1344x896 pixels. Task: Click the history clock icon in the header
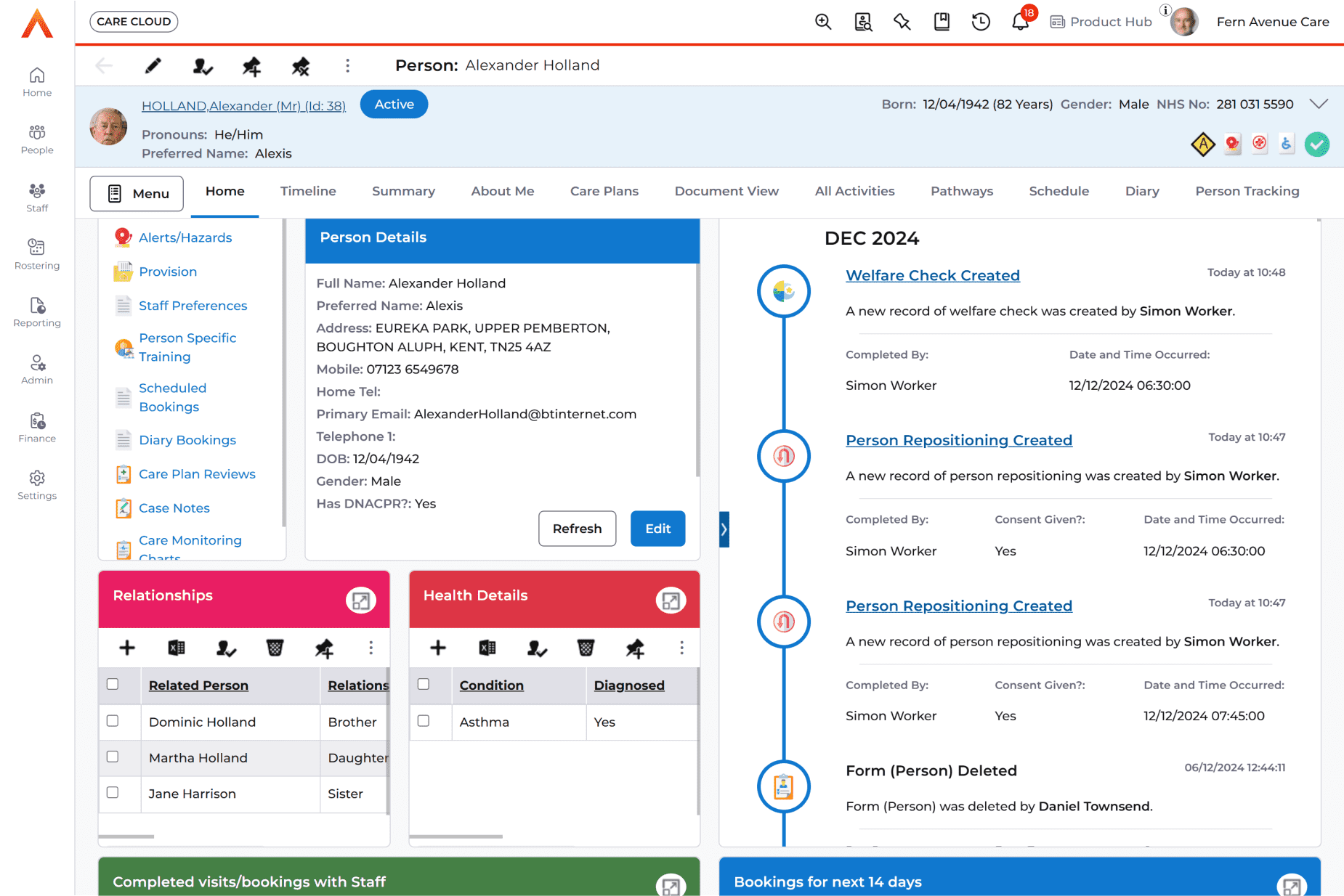pyautogui.click(x=981, y=22)
